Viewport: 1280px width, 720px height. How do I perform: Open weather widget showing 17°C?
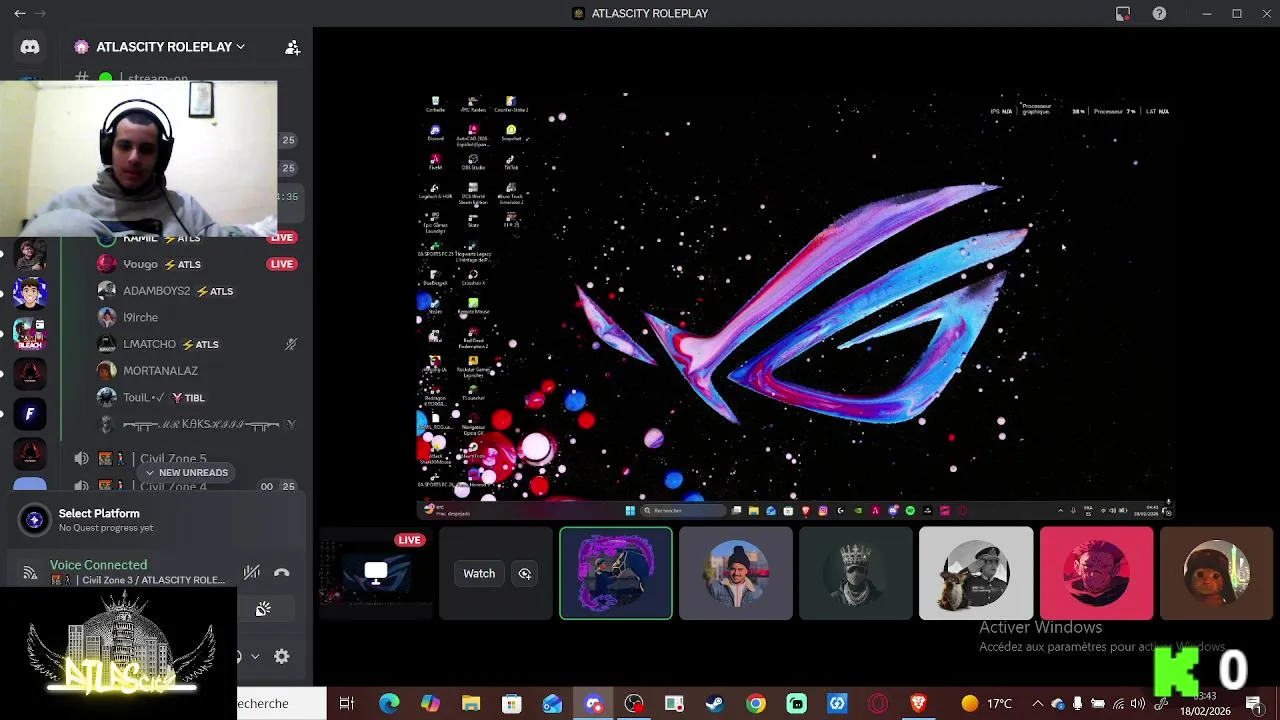point(987,703)
